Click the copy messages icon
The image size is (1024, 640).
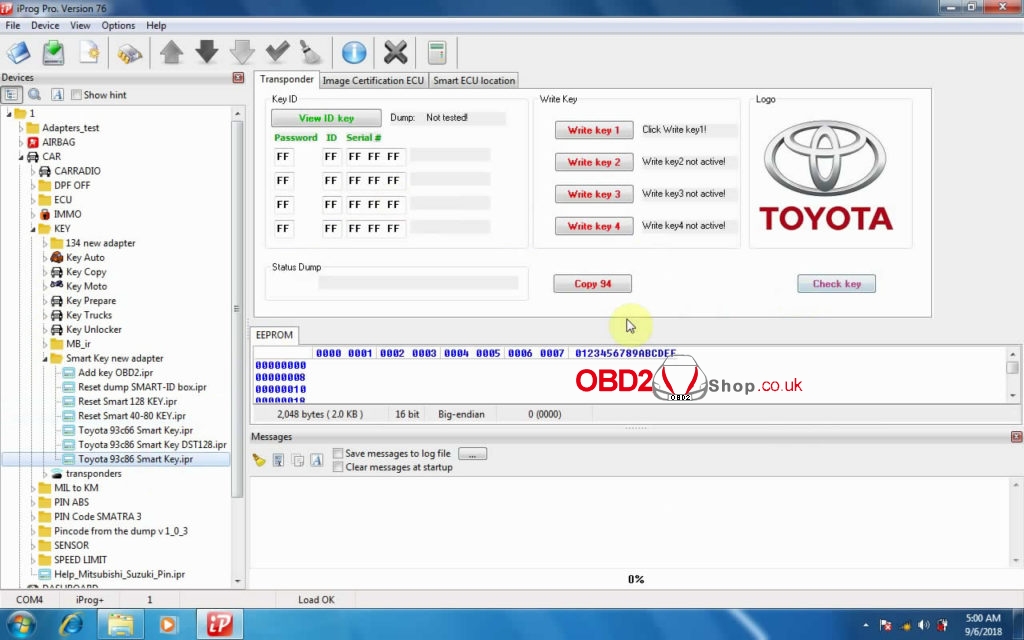(x=298, y=460)
